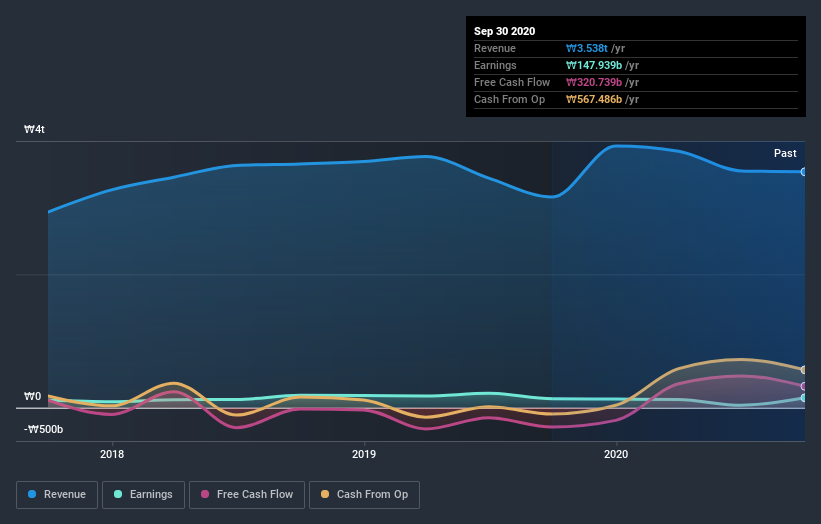Image resolution: width=821 pixels, height=524 pixels.
Task: Toggle the Free Cash Flow legend button
Action: click(x=247, y=495)
